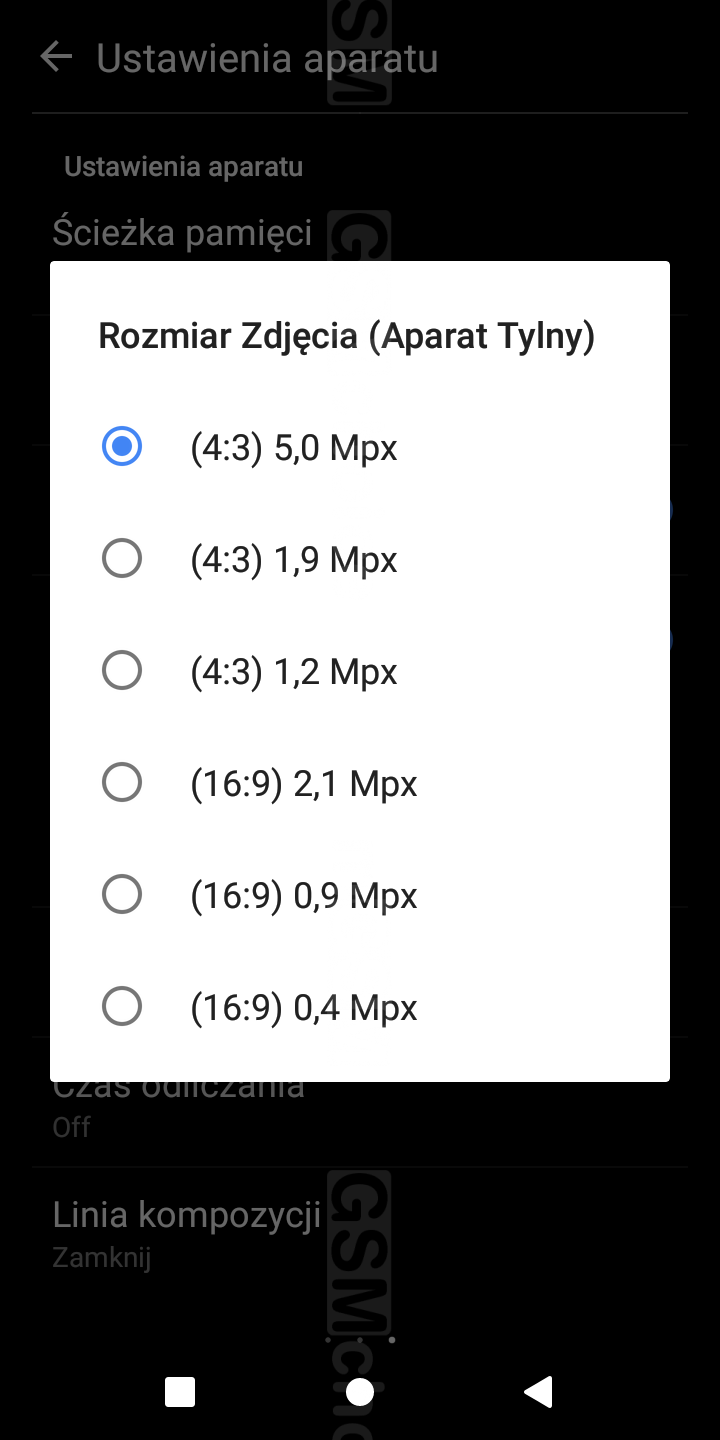Tap the (4:3) 1,2 Mpx option label

point(294,672)
